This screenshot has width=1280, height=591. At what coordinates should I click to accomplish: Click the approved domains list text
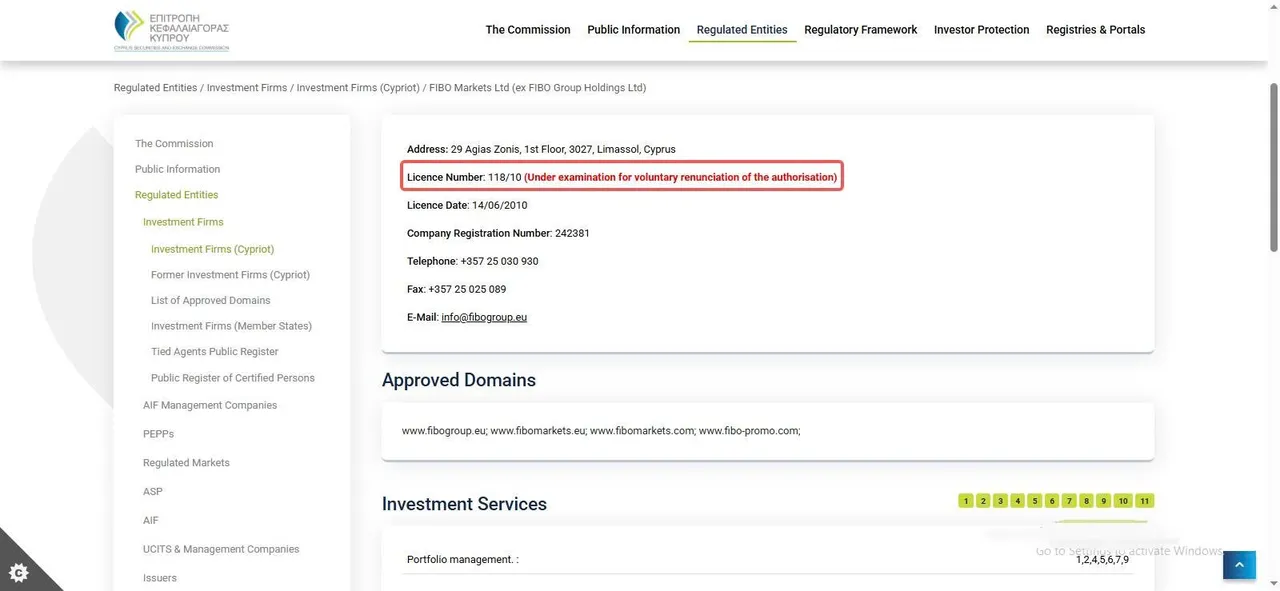pyautogui.click(x=601, y=431)
